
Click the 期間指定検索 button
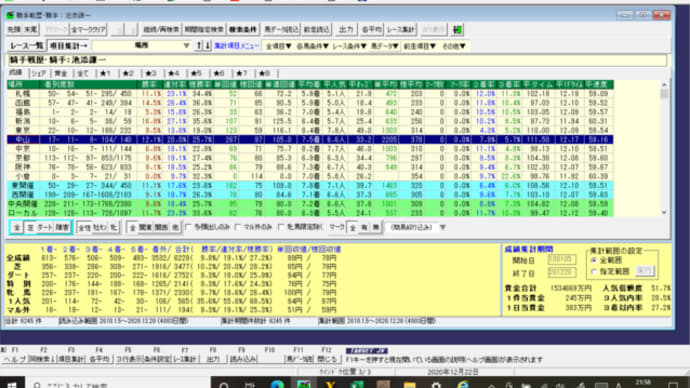click(x=204, y=29)
